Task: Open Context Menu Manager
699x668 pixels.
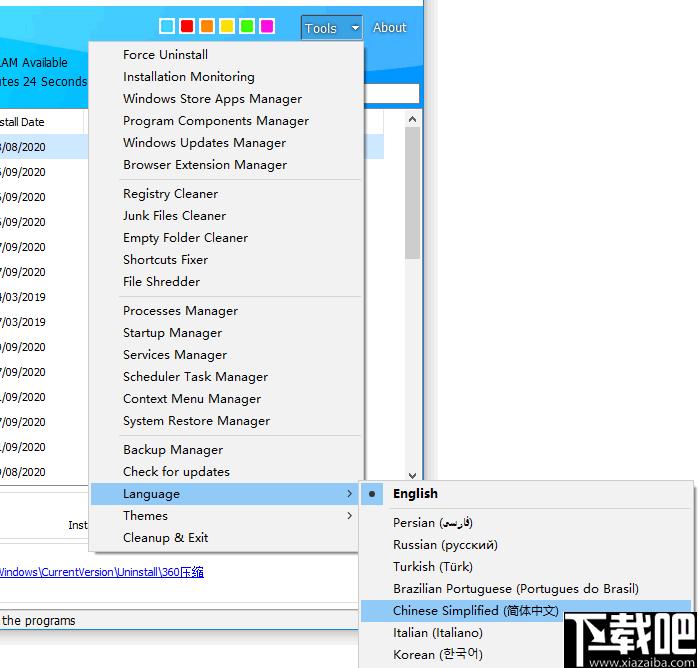Action: 226,399
